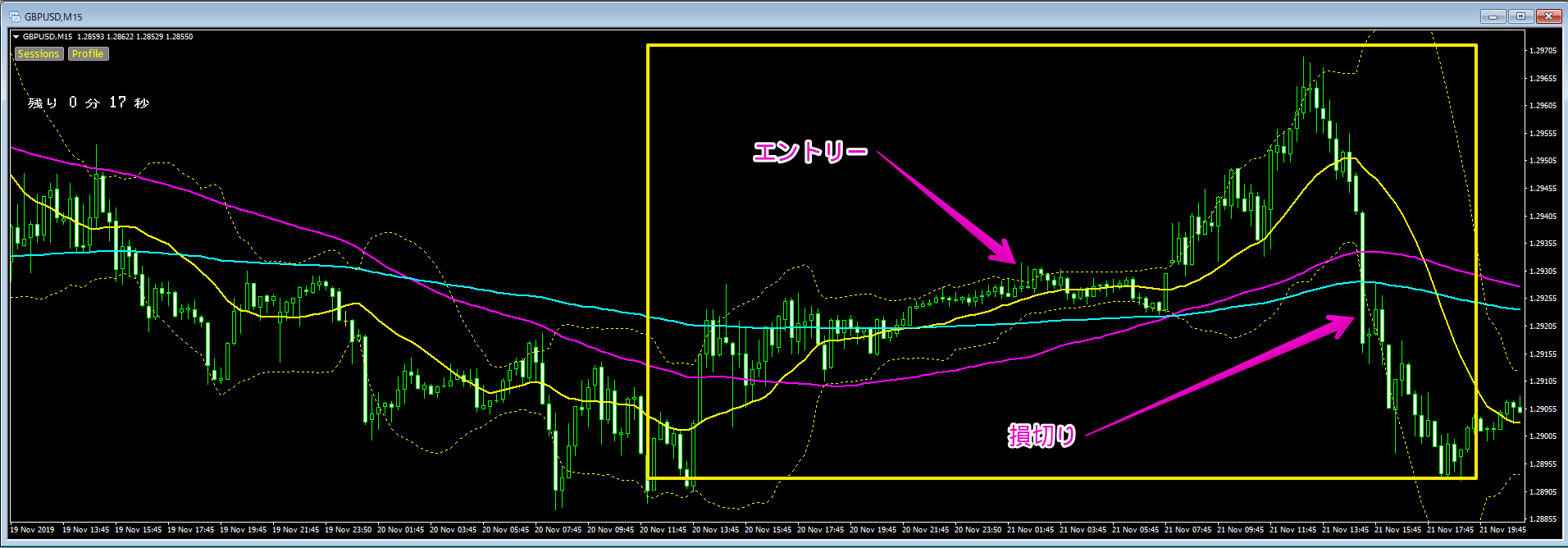Viewport: 1568px width, 548px height.
Task: Click the 19 Nov 2019 date label
Action: [32, 530]
